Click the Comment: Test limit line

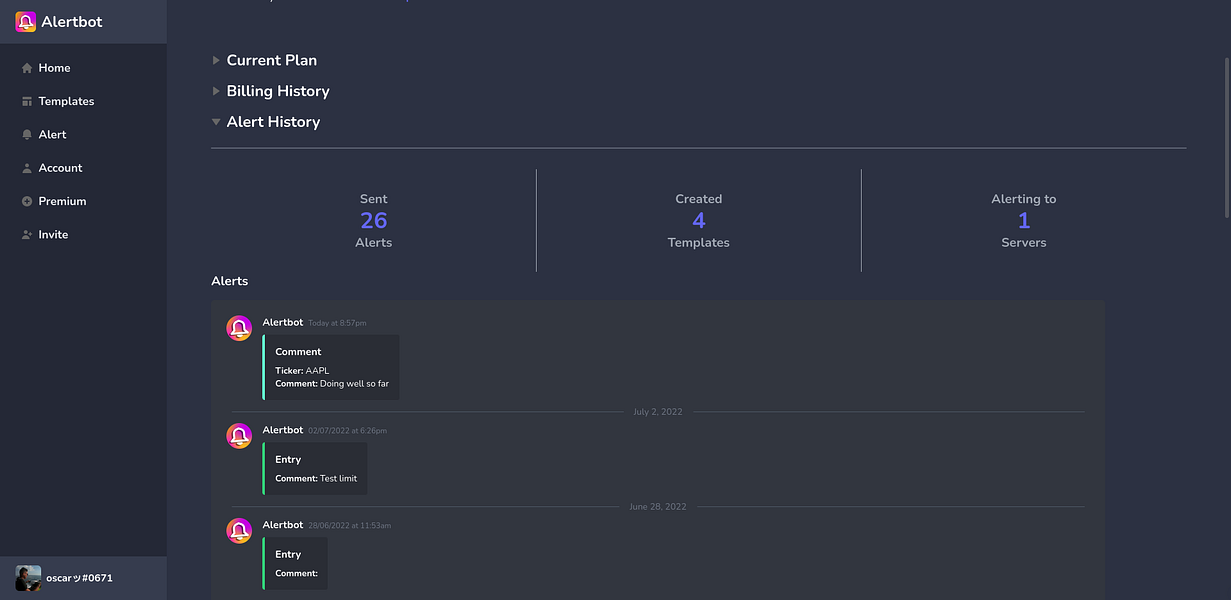click(316, 479)
